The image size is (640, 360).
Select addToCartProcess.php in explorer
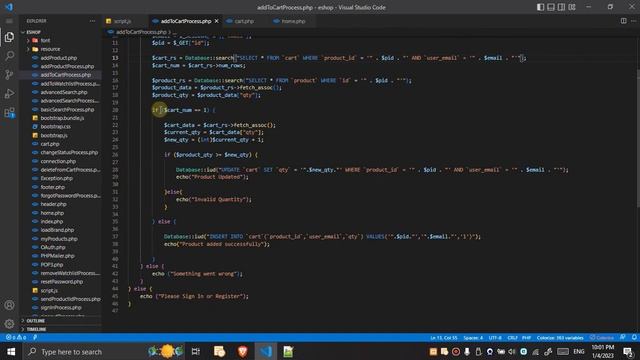click(65, 75)
